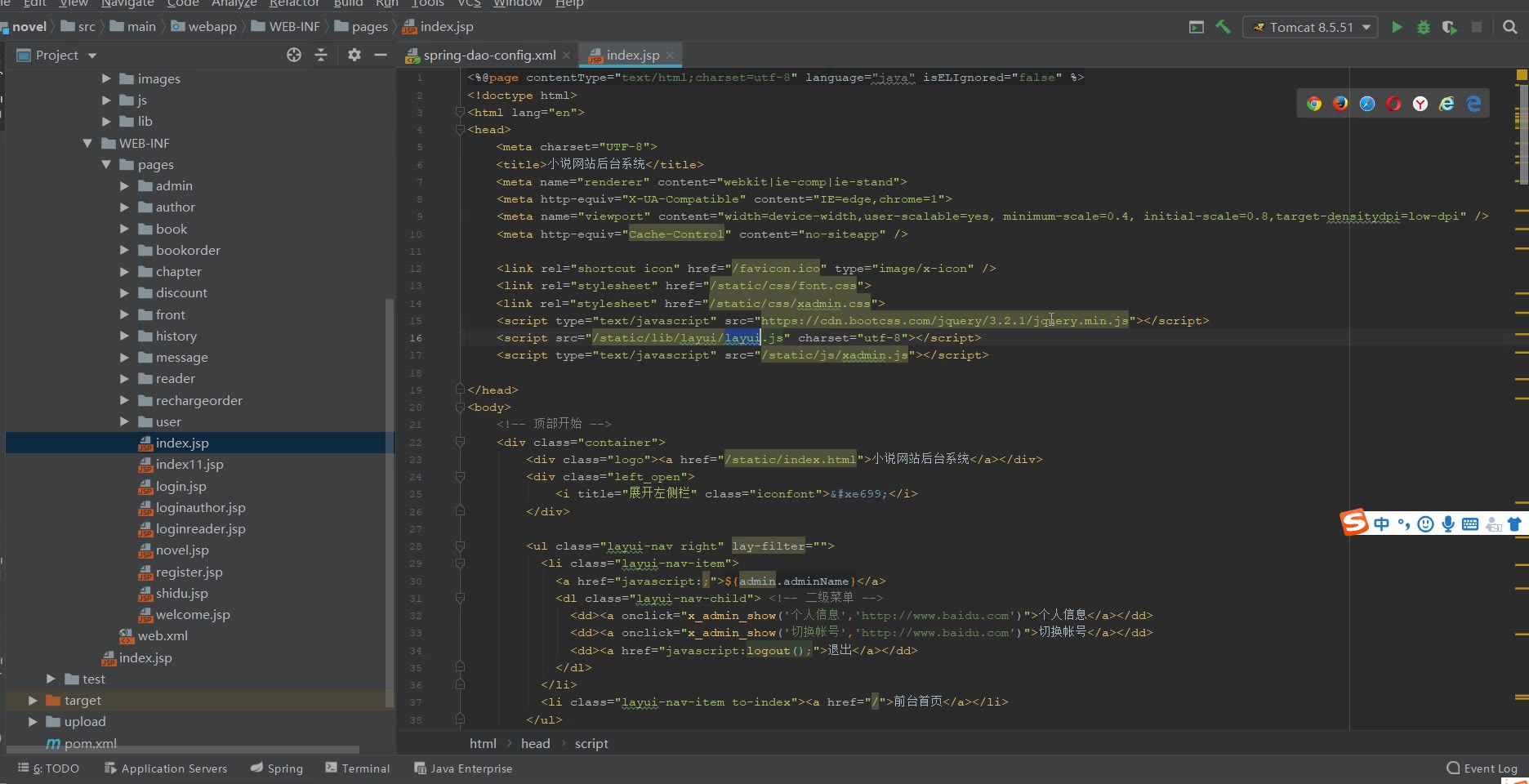Select web.xml in project tree
This screenshot has width=1529, height=784.
pos(163,635)
